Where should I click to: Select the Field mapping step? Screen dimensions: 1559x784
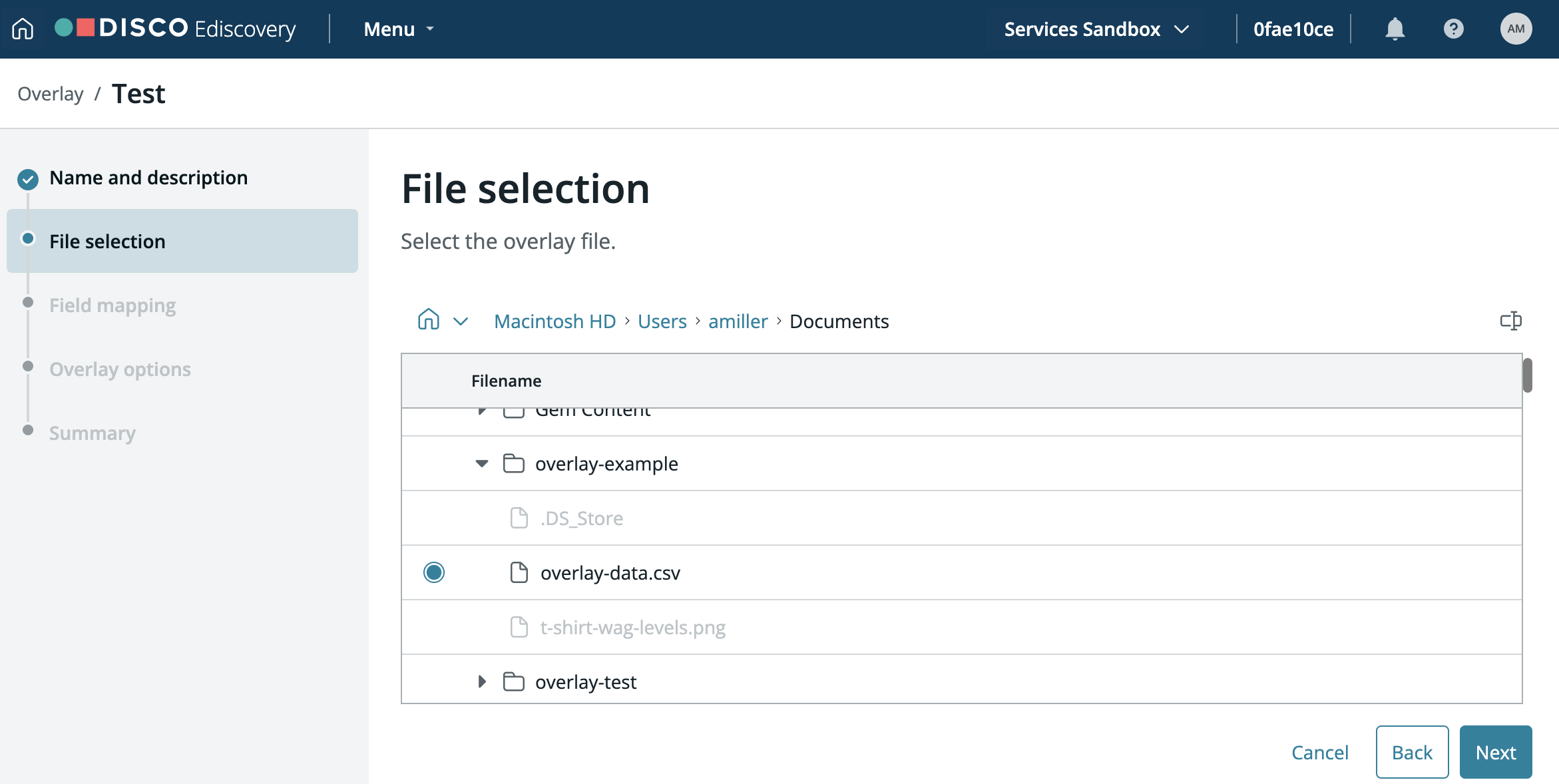click(112, 305)
